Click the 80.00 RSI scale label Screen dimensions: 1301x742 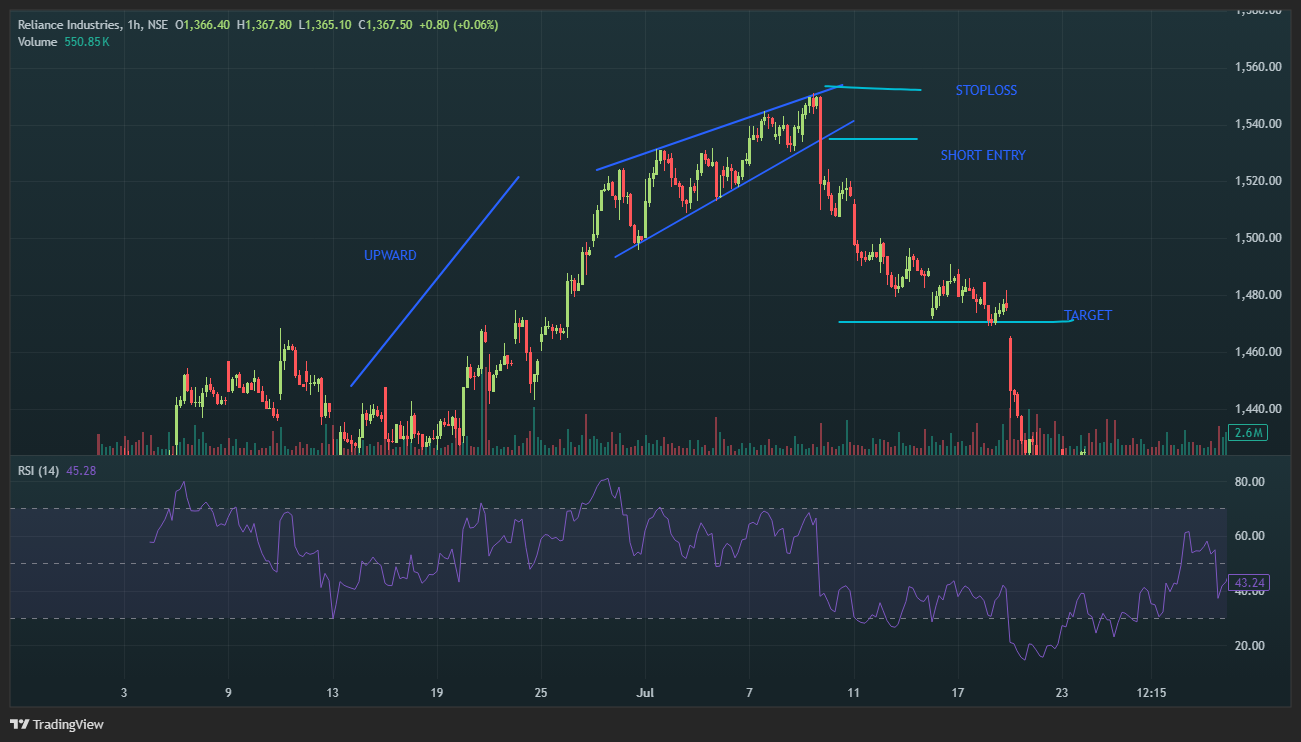[1250, 482]
